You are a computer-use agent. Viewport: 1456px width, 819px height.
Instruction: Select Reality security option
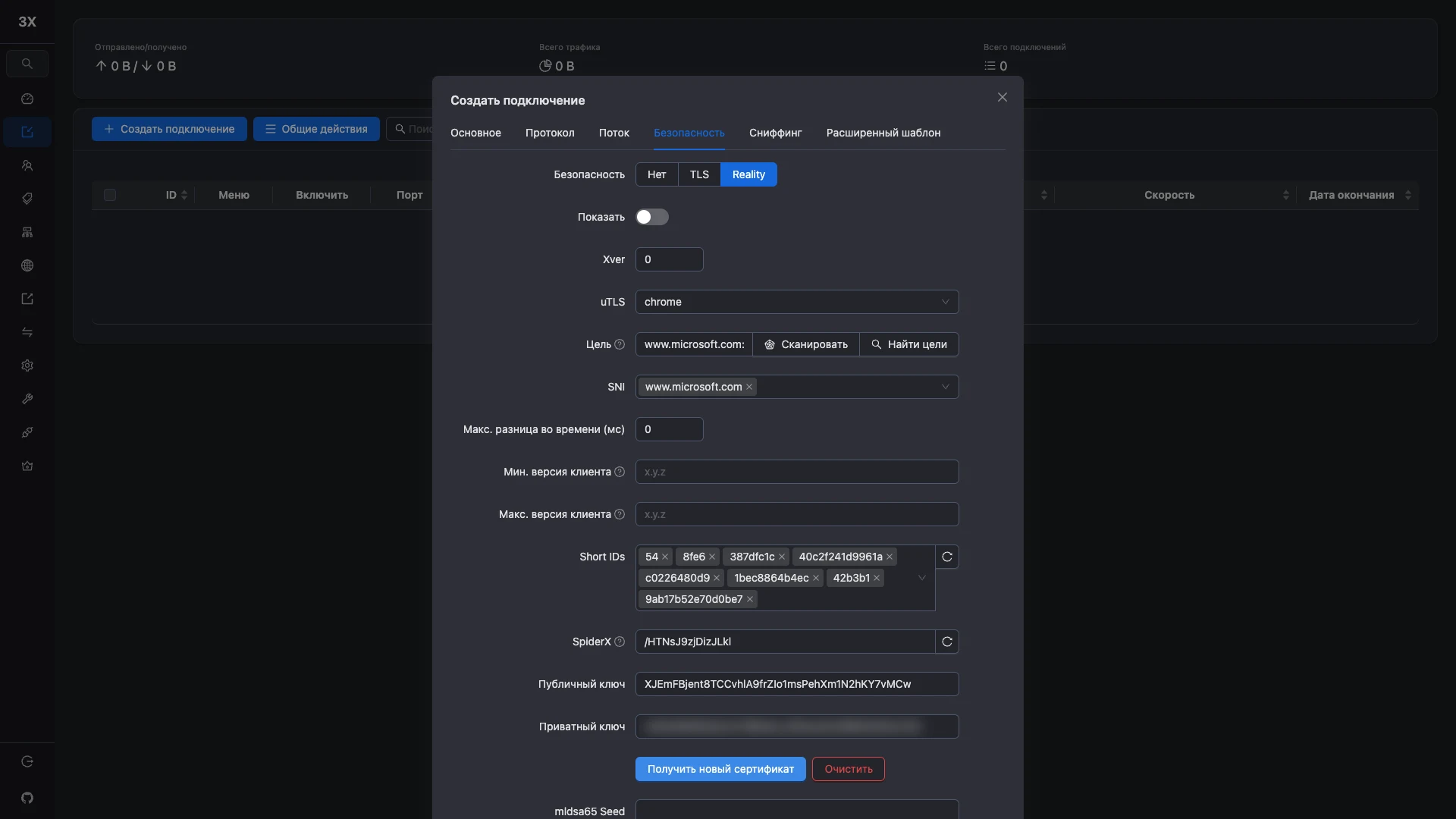748,174
